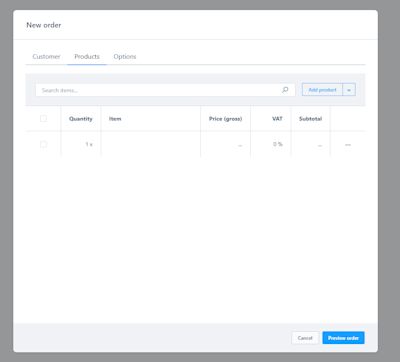The width and height of the screenshot is (400, 362).
Task: Click the Price (gross) column header
Action: [x=226, y=119]
